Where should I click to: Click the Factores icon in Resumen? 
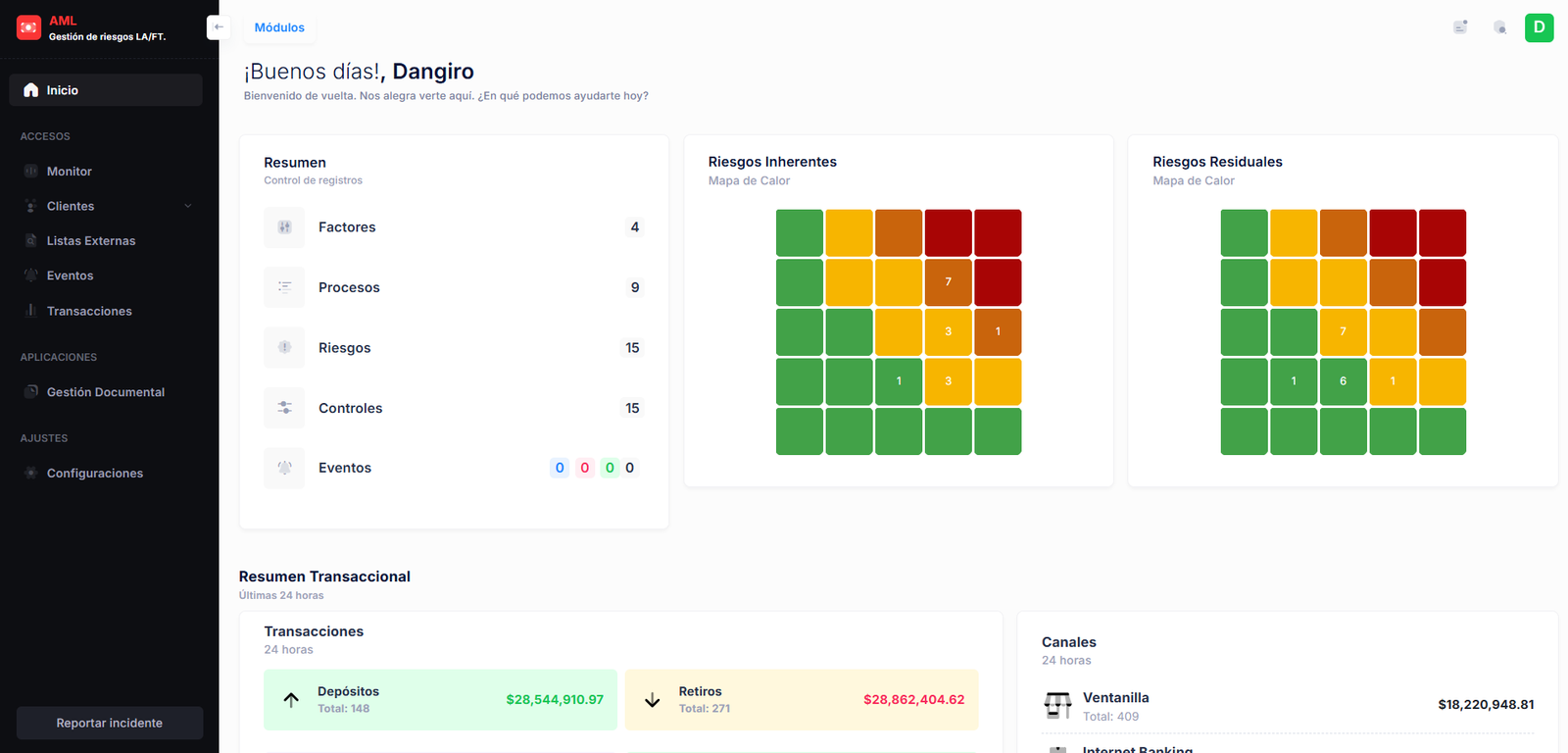[284, 227]
